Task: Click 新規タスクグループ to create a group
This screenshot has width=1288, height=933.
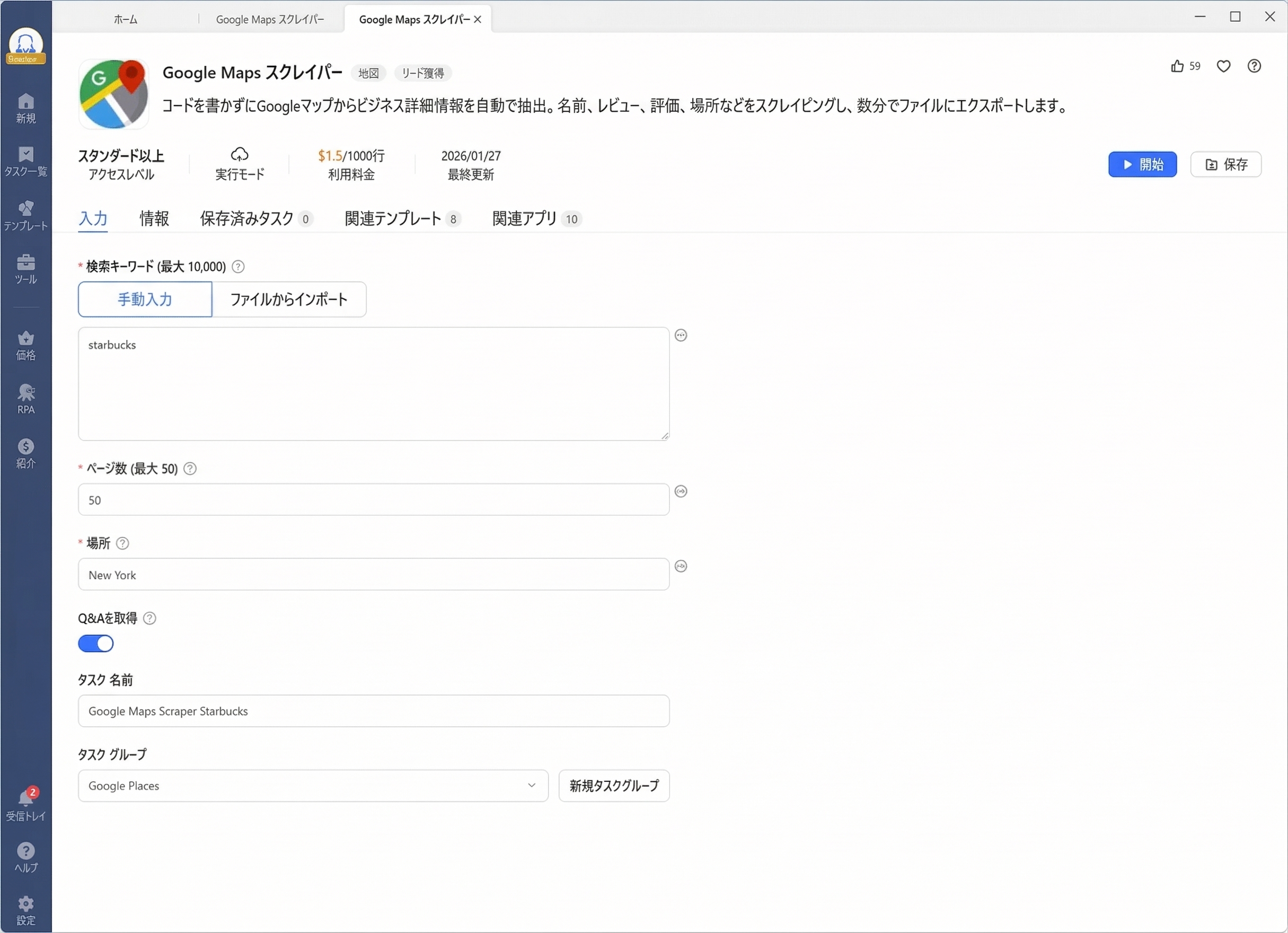Action: point(614,786)
